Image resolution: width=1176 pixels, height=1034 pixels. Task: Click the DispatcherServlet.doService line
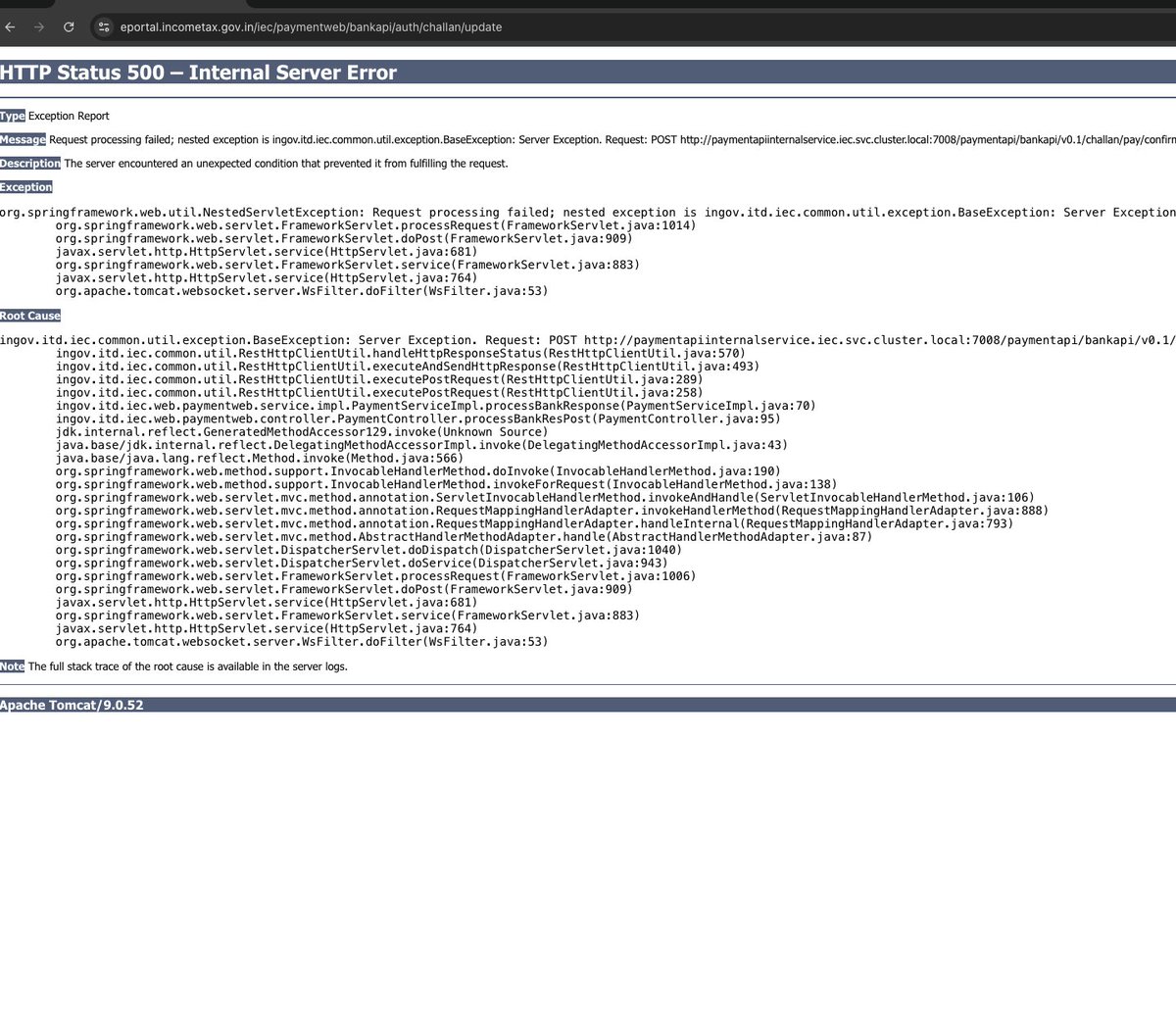363,563
